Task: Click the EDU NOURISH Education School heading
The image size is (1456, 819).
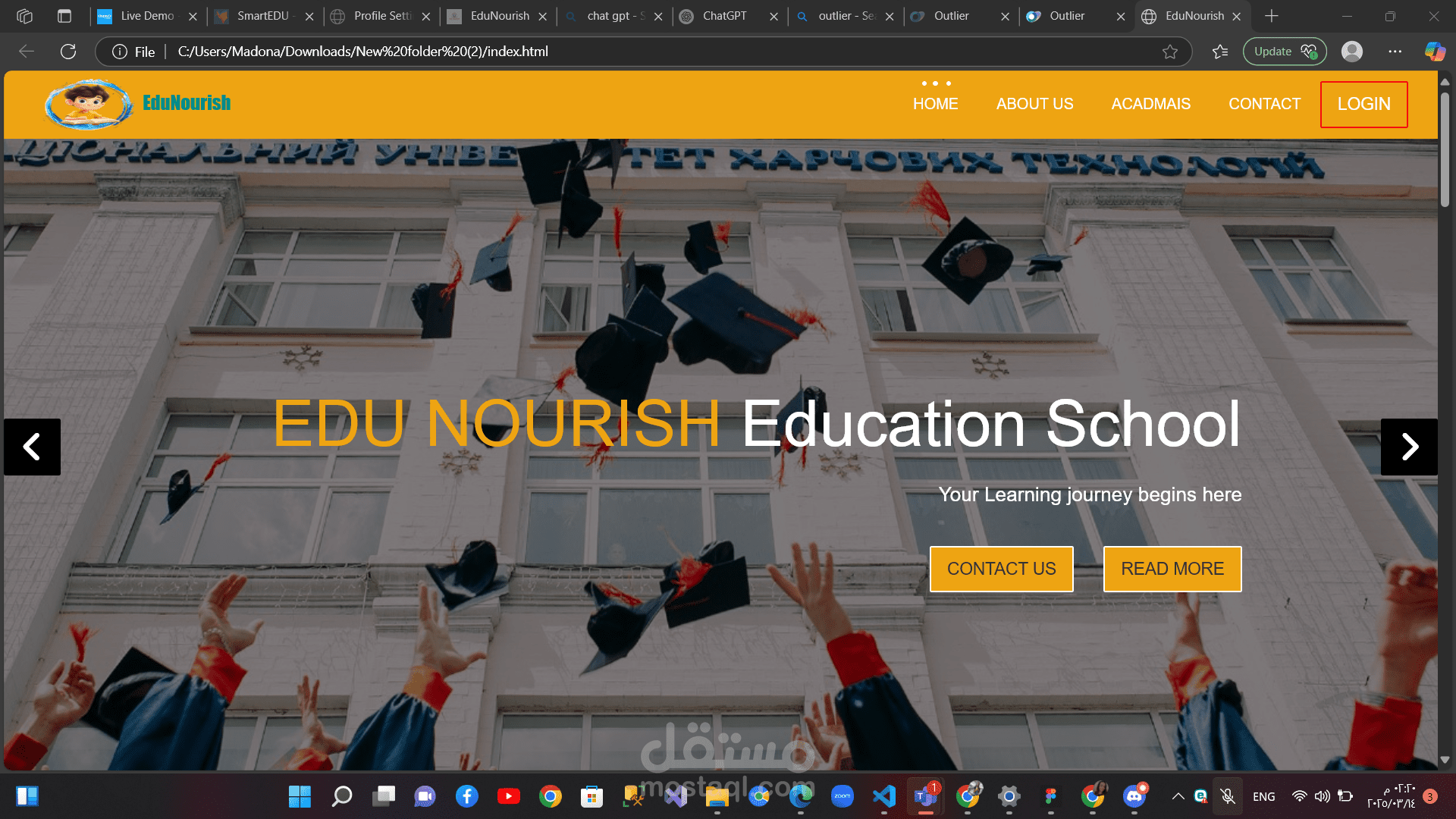Action: click(x=757, y=423)
